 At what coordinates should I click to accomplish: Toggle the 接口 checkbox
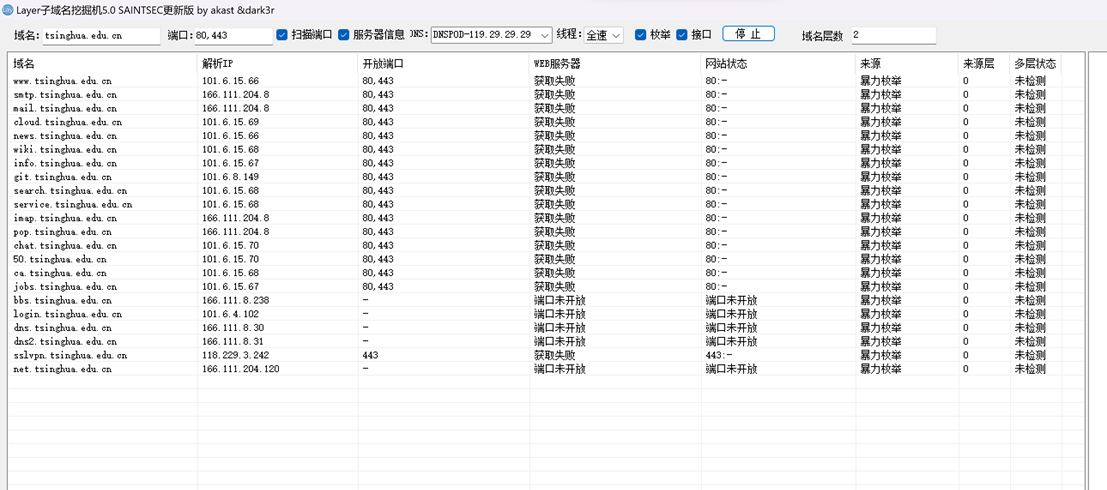[x=682, y=35]
